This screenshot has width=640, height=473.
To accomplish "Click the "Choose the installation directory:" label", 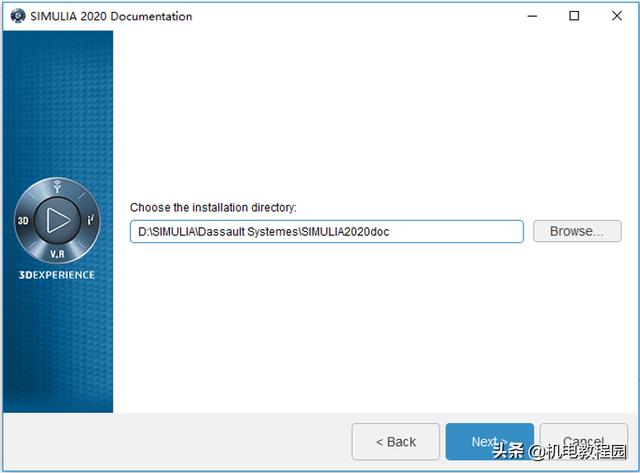I will click(213, 207).
